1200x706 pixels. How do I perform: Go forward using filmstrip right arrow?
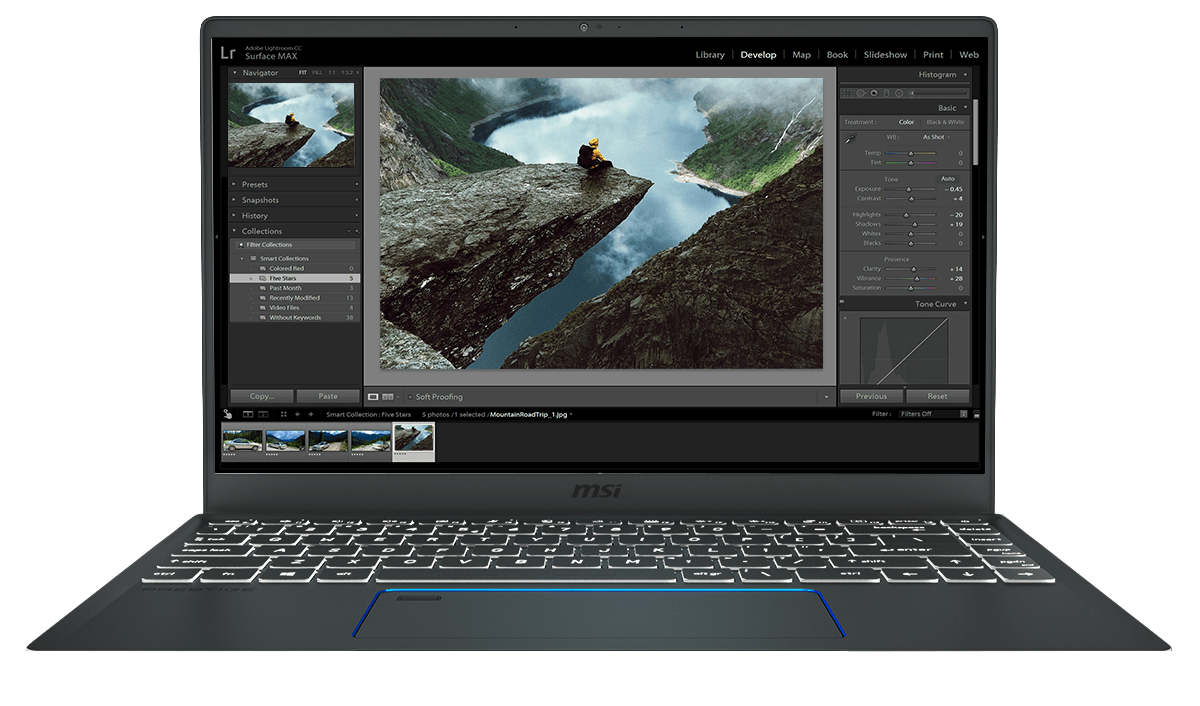pos(310,414)
